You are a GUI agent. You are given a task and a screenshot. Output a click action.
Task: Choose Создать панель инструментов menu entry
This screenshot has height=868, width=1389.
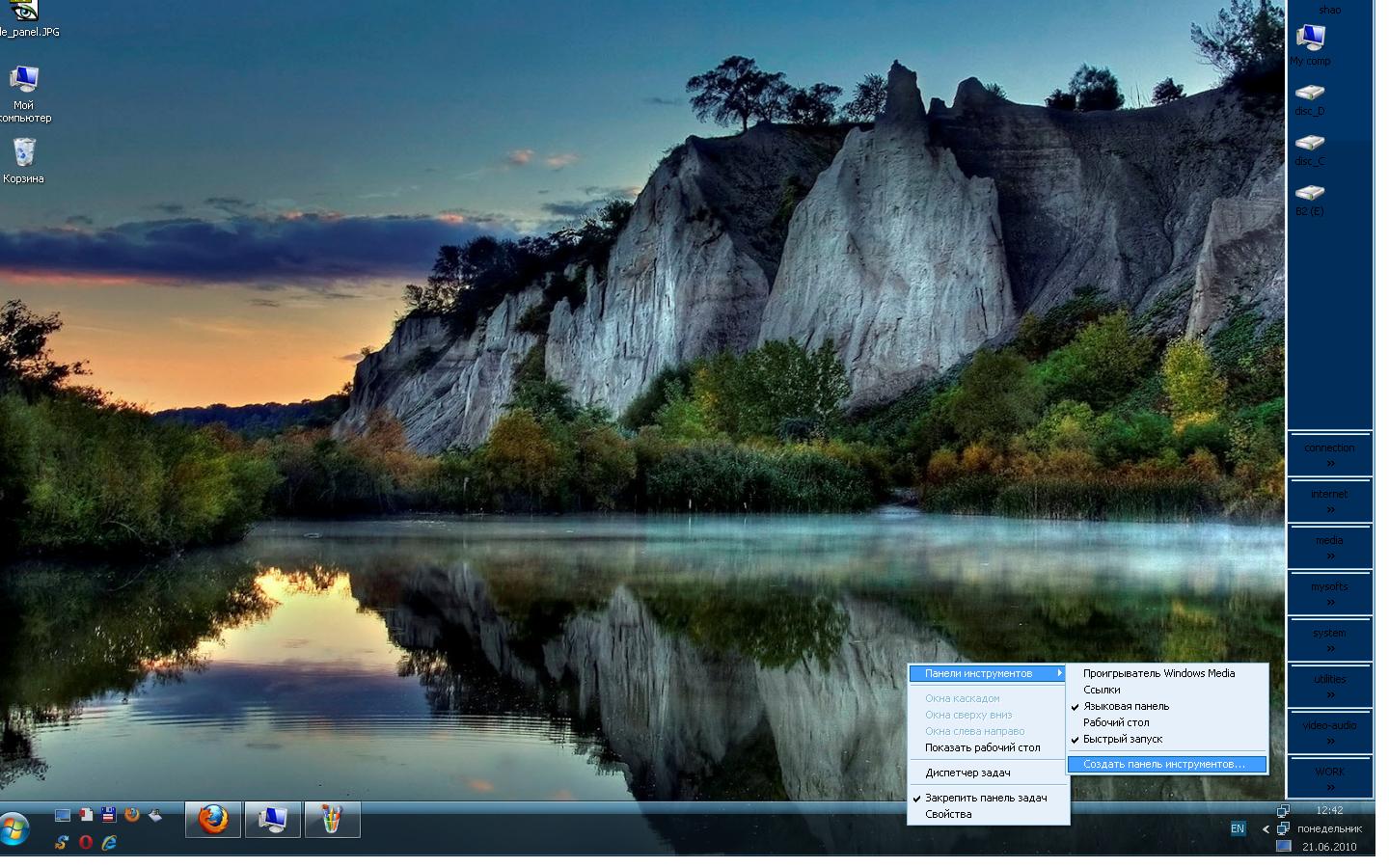tap(1164, 764)
